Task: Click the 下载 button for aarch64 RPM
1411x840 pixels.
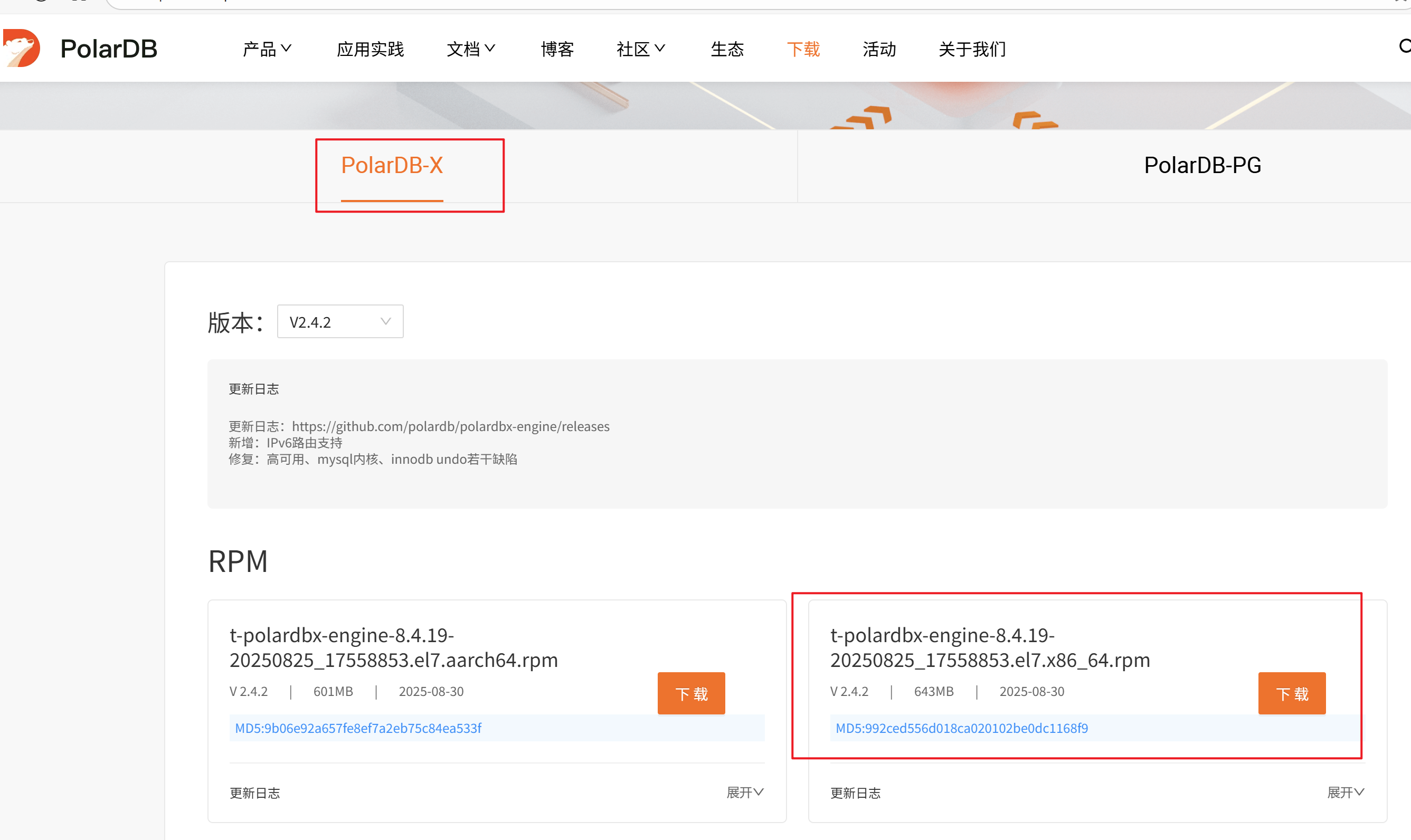Action: click(691, 693)
